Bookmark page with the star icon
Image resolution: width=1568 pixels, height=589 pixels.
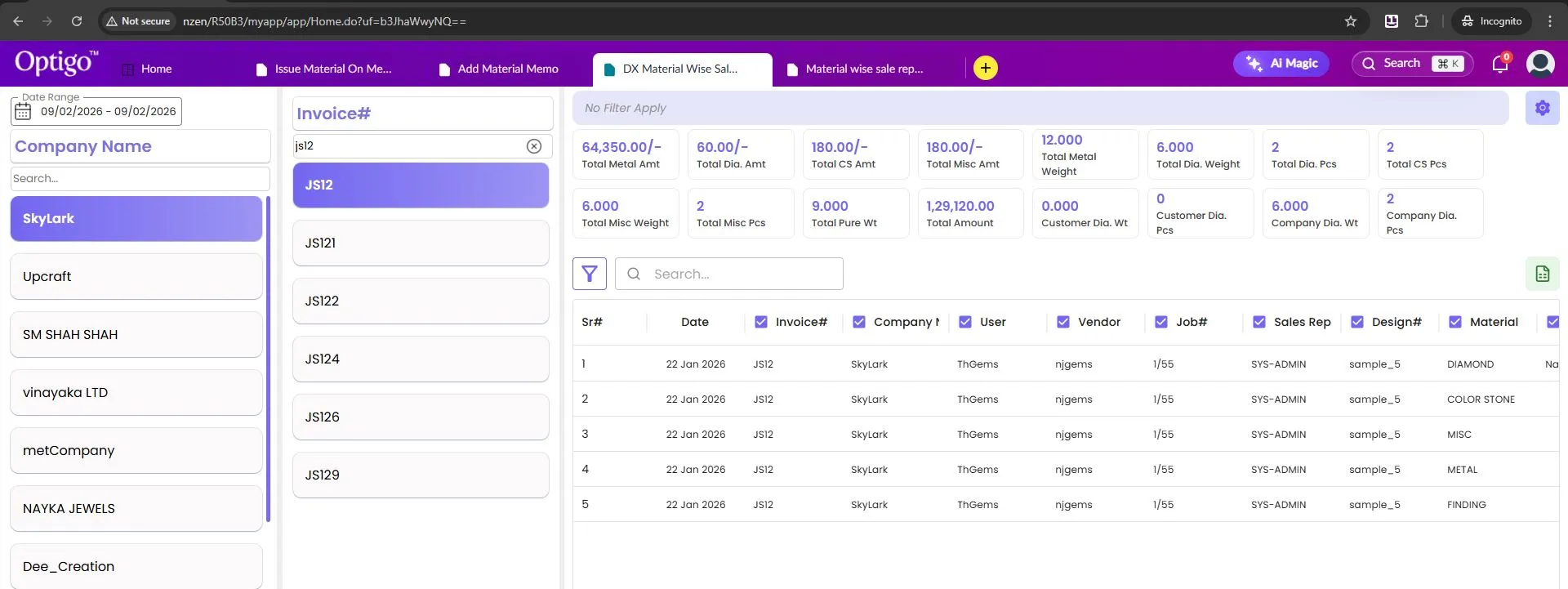[x=1351, y=21]
